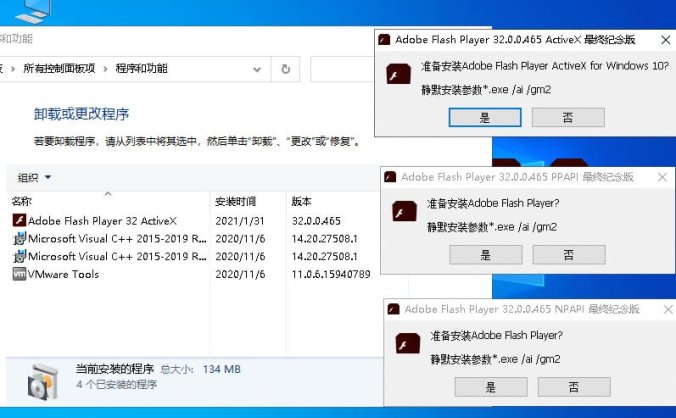Open the 组织 organize dropdown menu
Image resolution: width=676 pixels, height=418 pixels.
coord(34,178)
